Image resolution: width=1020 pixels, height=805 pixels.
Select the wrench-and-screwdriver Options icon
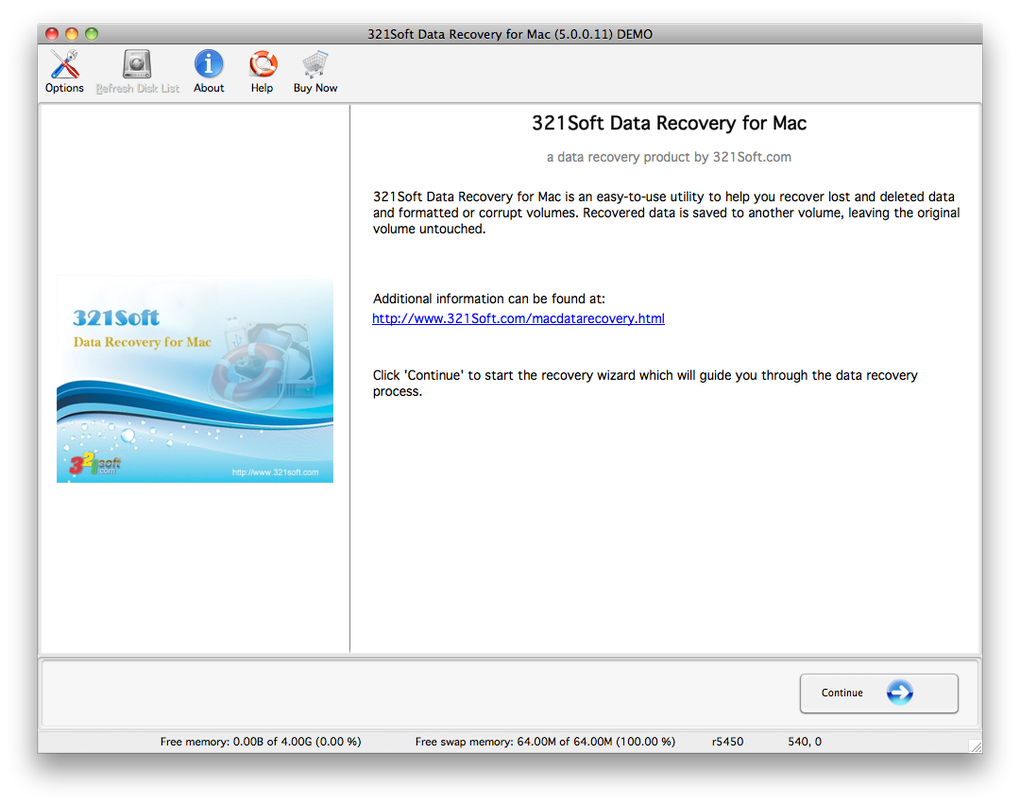pyautogui.click(x=63, y=62)
